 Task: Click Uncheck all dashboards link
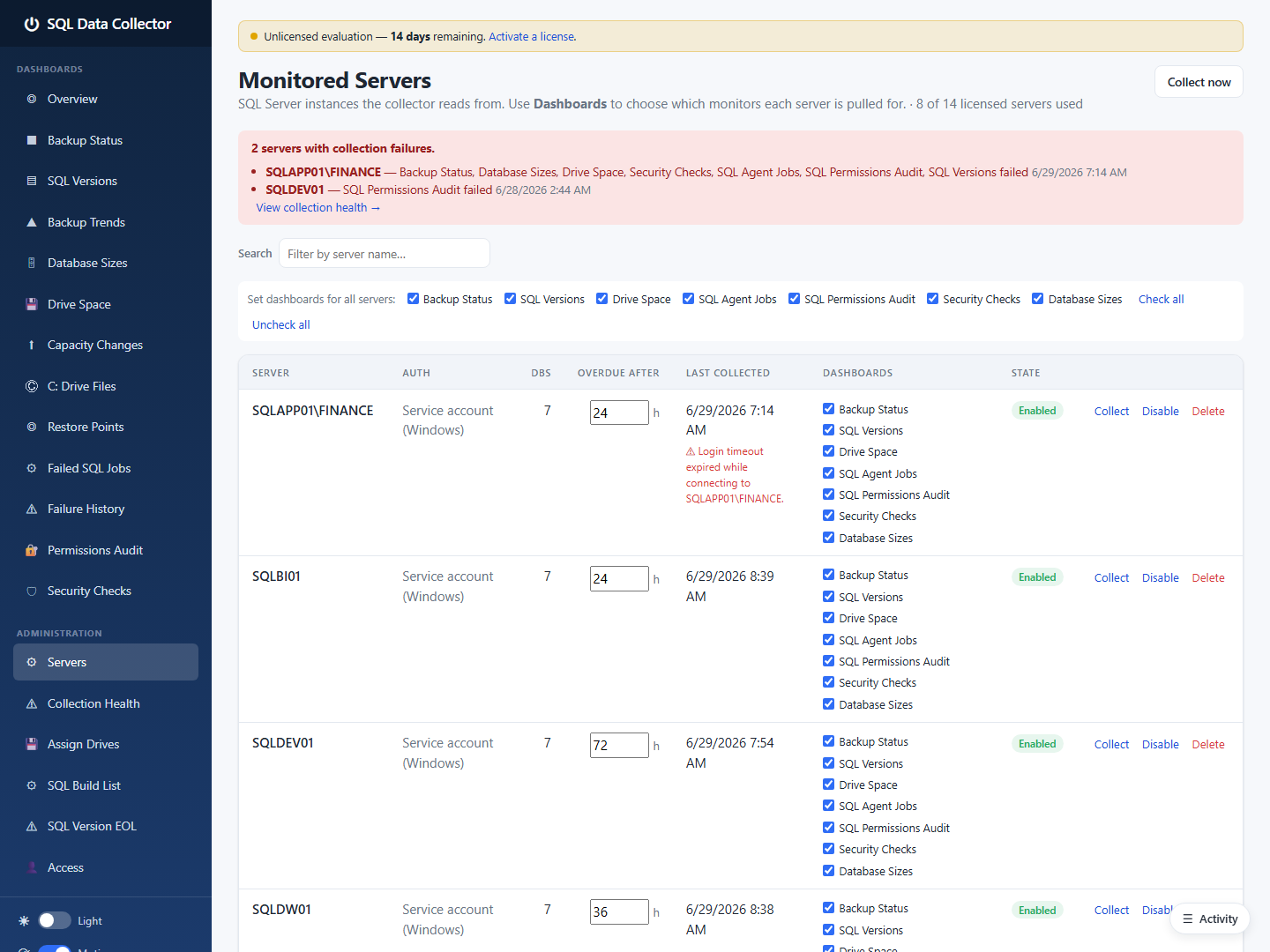coord(281,325)
